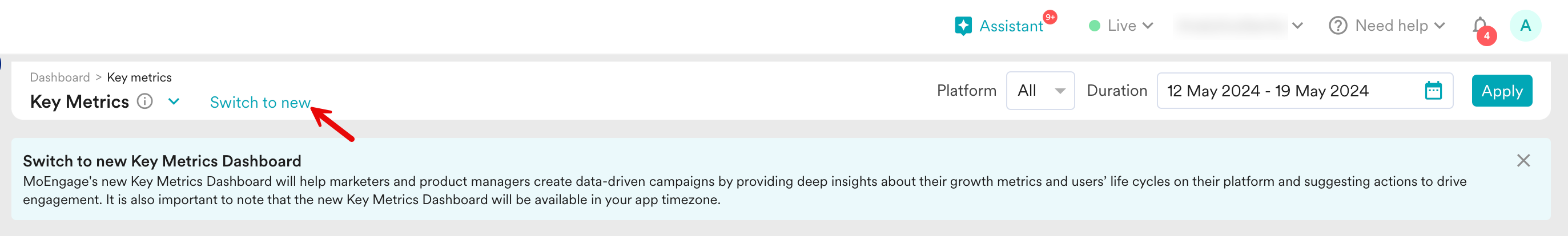The height and width of the screenshot is (236, 1568).
Task: Open the calendar icon in Duration field
Action: (1433, 91)
